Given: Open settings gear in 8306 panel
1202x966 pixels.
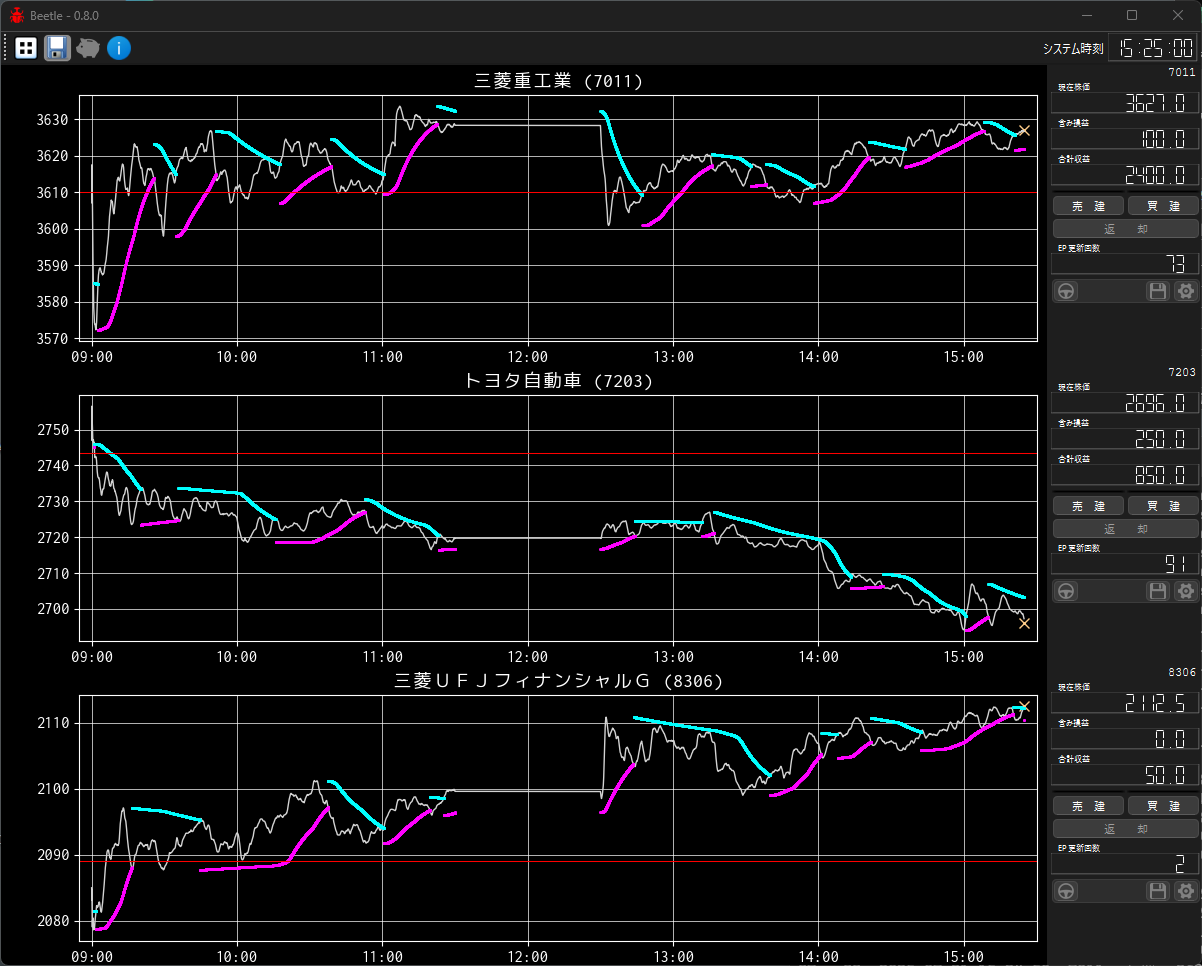Looking at the screenshot, I should pyautogui.click(x=1185, y=891).
